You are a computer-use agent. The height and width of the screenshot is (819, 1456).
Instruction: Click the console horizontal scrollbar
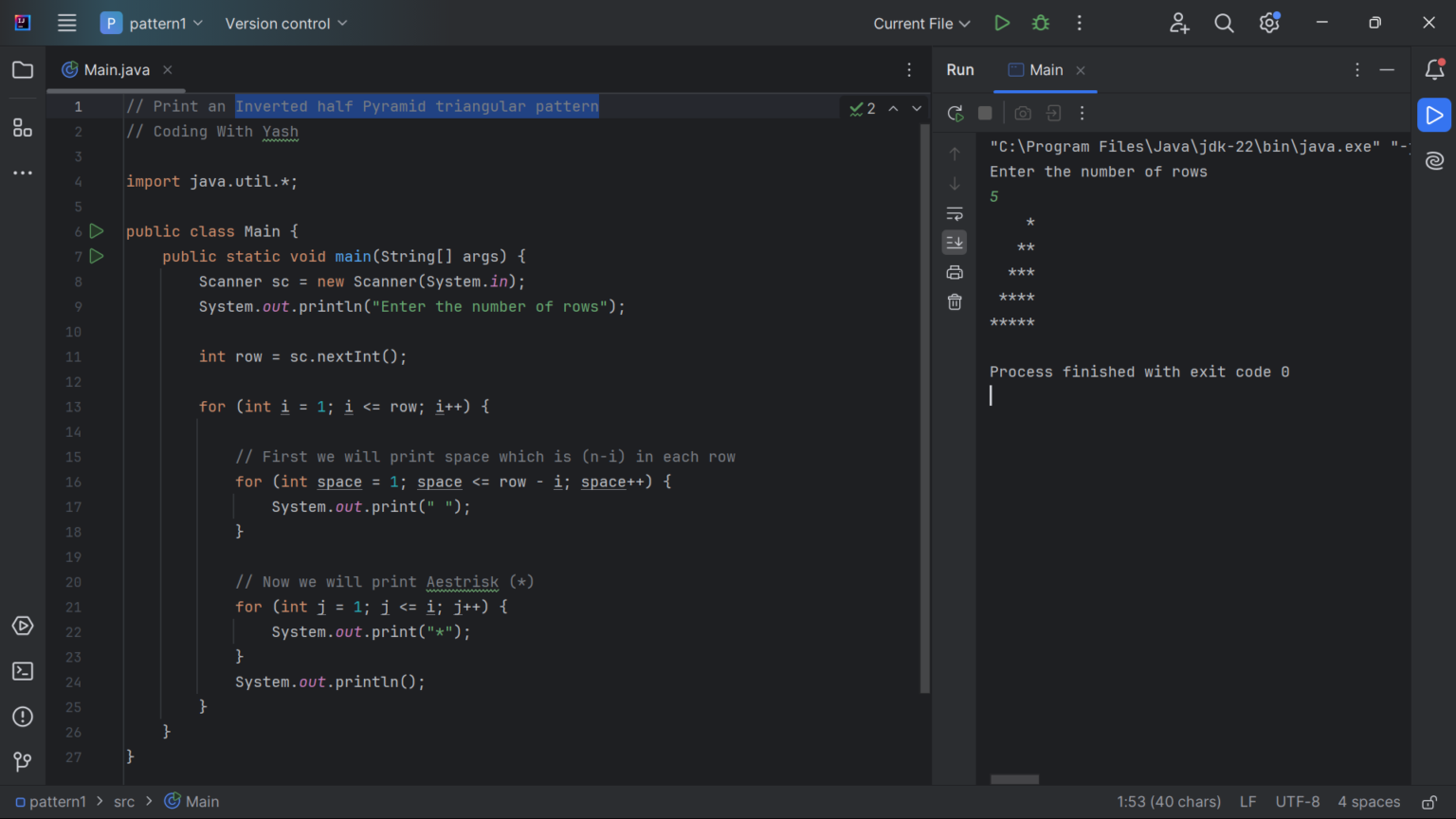[1014, 779]
